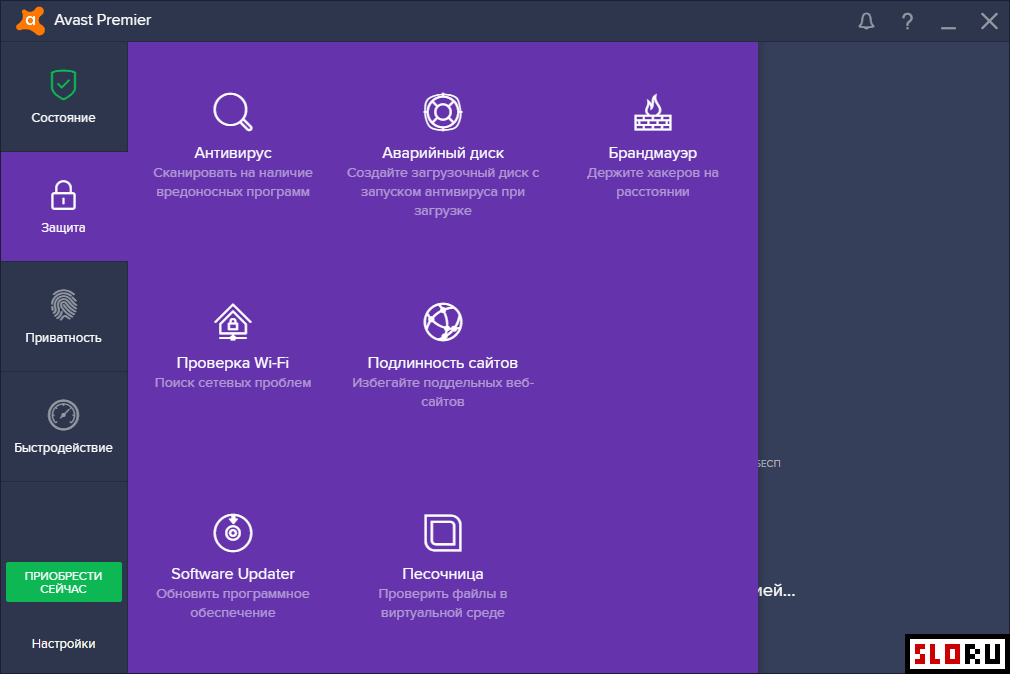
Task: Click 'Сканировать на наличие вредоносных программ' text
Action: 233,182
